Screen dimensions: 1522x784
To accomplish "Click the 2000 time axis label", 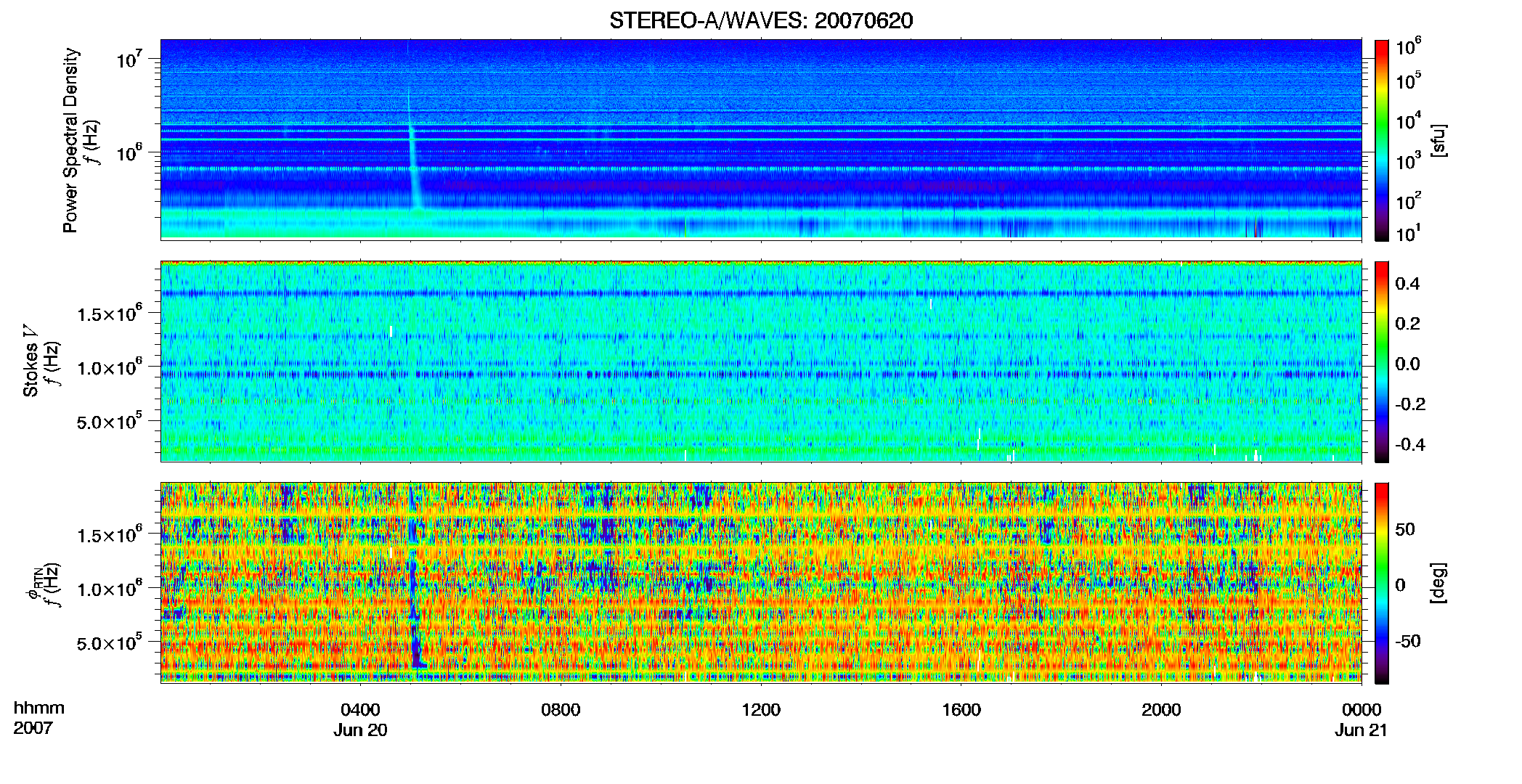I will (x=1161, y=710).
